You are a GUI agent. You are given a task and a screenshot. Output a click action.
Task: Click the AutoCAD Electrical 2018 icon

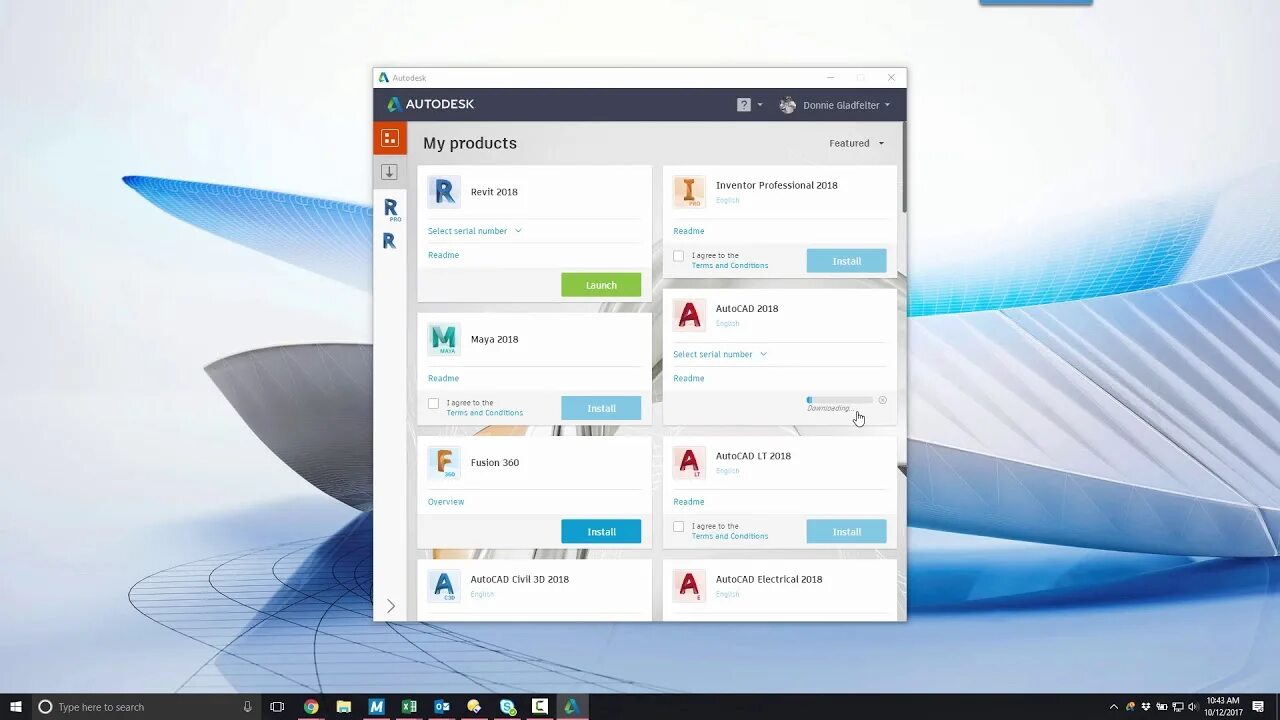[x=689, y=586]
